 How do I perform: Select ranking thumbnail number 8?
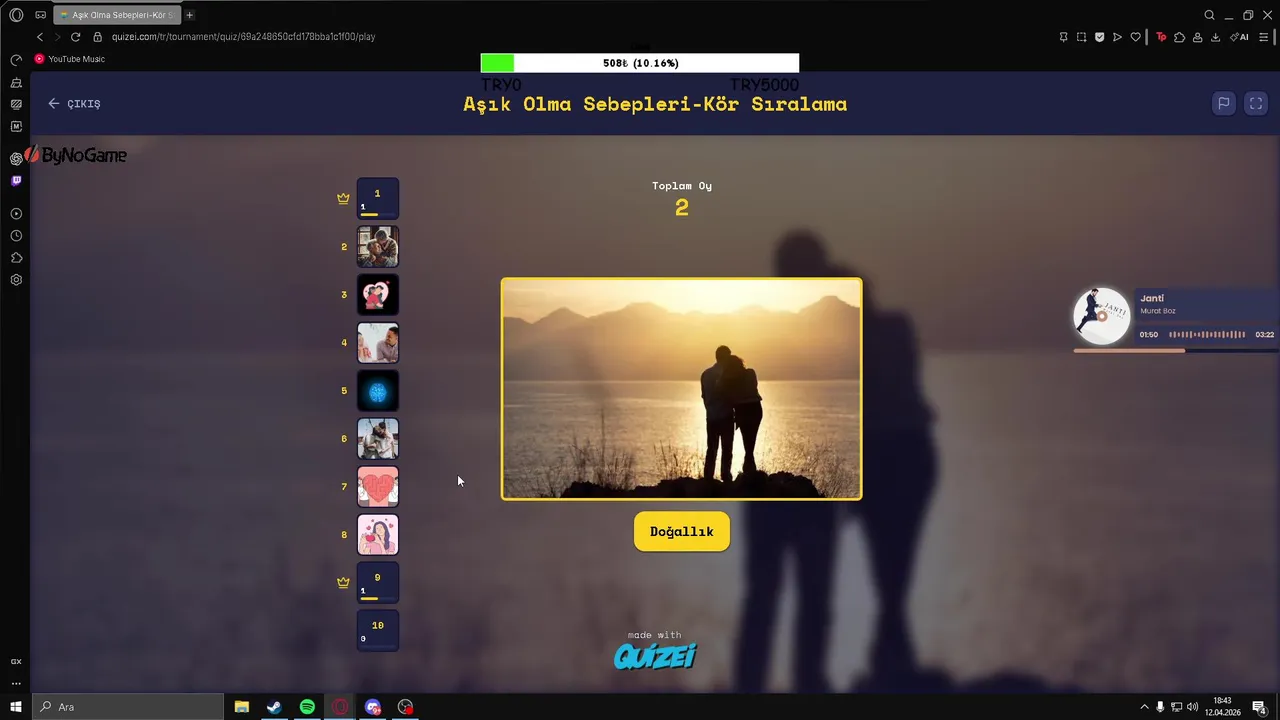[378, 535]
